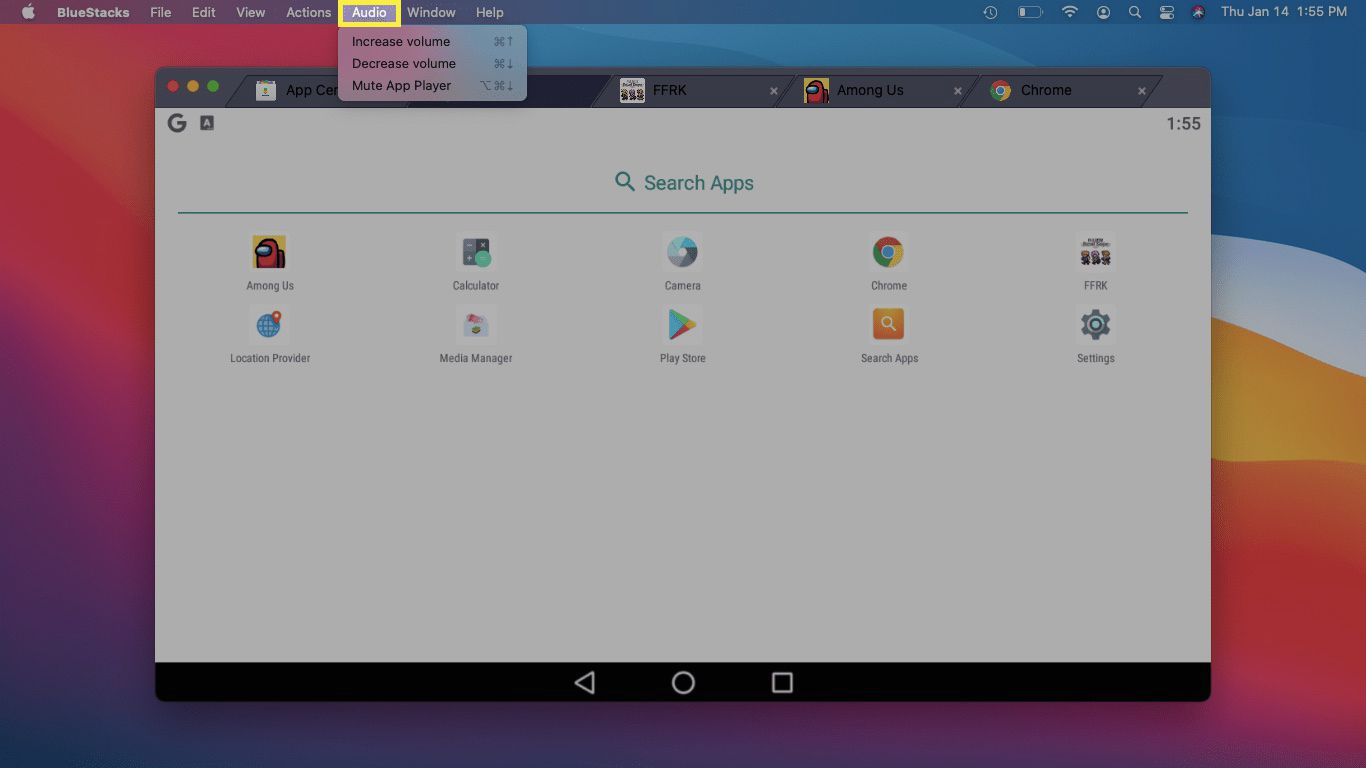
Task: Click the user account menu bar icon
Action: click(x=1103, y=12)
